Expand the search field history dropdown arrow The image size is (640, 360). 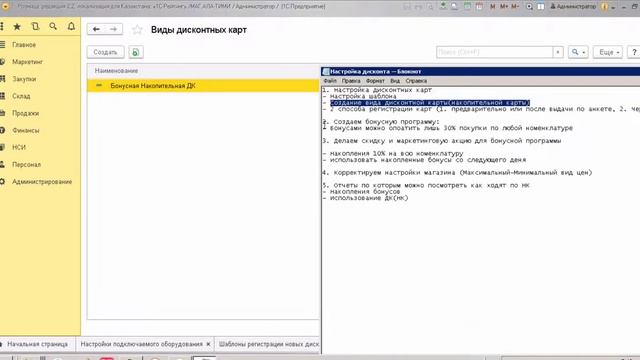(558, 52)
